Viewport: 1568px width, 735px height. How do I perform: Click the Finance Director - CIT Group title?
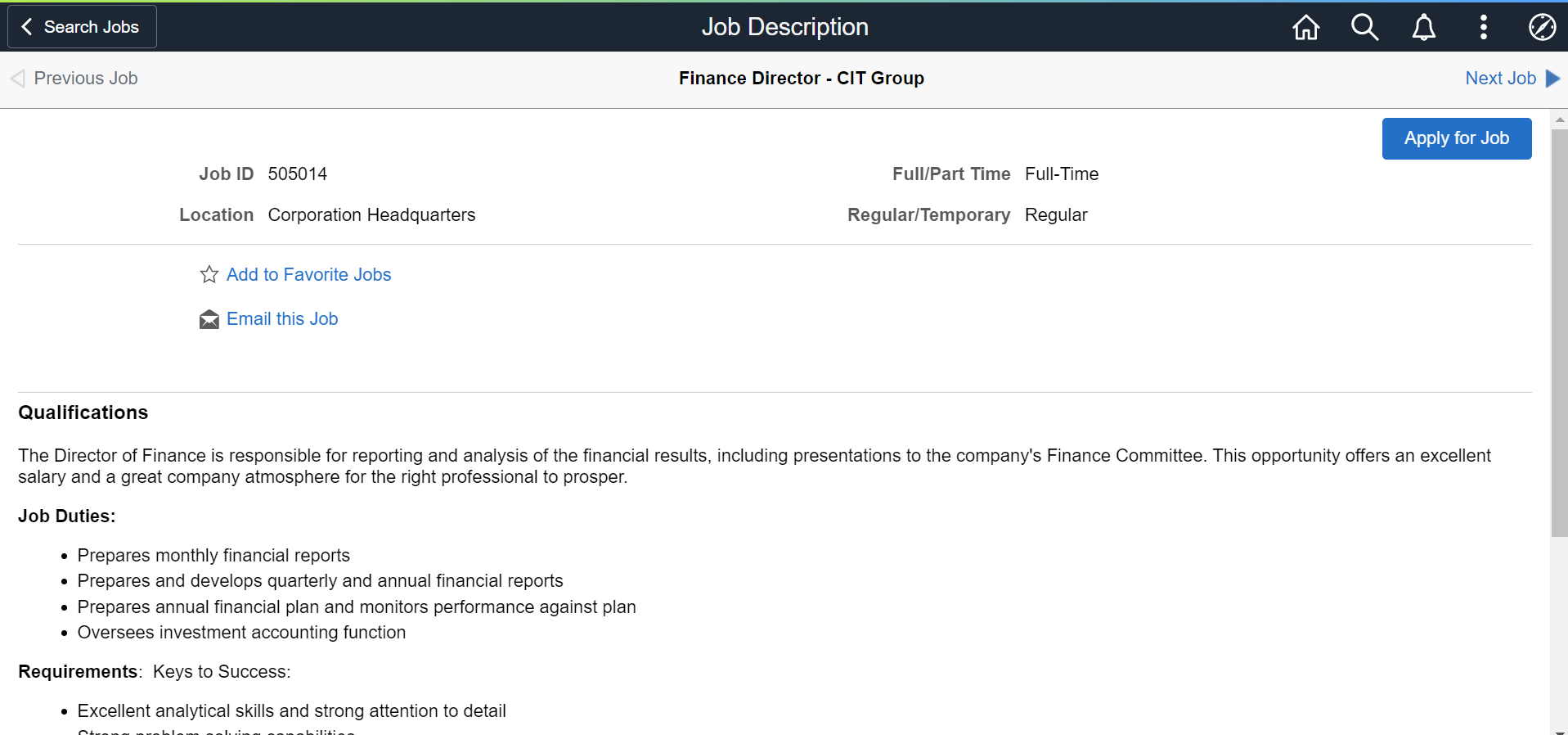pyautogui.click(x=801, y=79)
